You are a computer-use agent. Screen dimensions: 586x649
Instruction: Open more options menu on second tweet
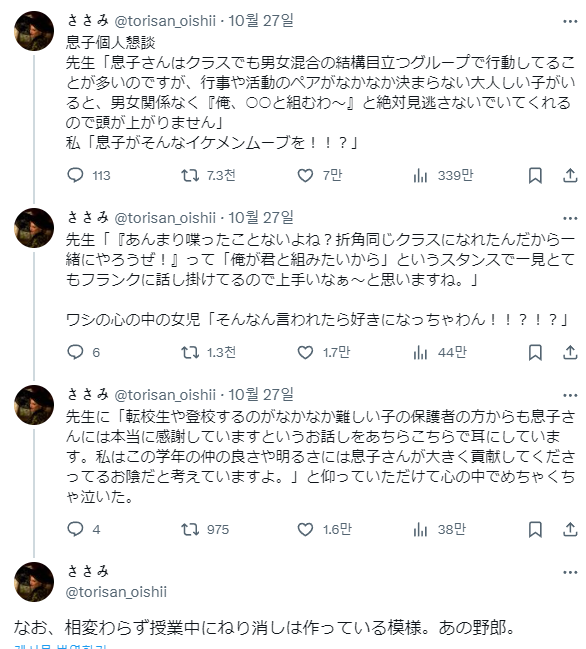[570, 218]
